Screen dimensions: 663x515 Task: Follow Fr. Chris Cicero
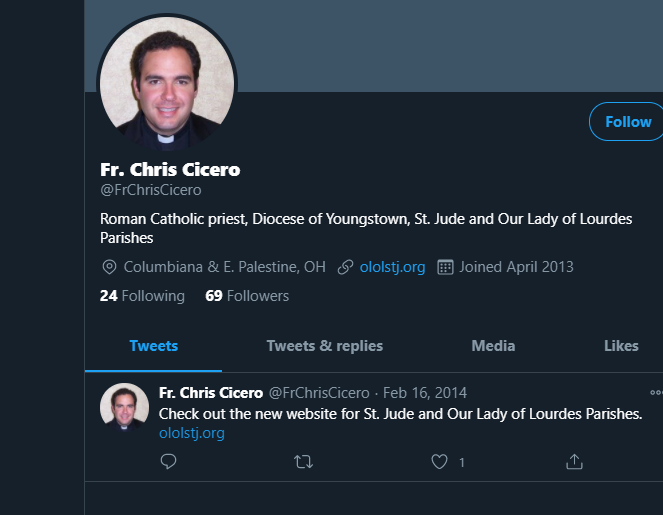pyautogui.click(x=627, y=122)
